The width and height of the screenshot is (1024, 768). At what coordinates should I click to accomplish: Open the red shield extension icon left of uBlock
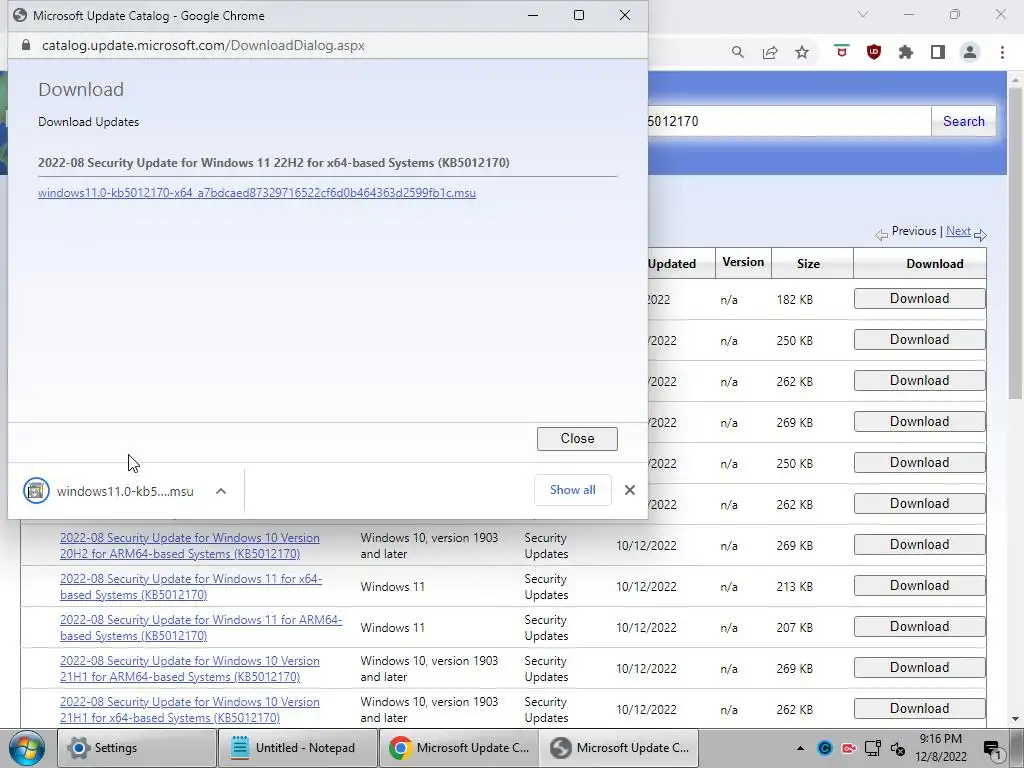841,52
